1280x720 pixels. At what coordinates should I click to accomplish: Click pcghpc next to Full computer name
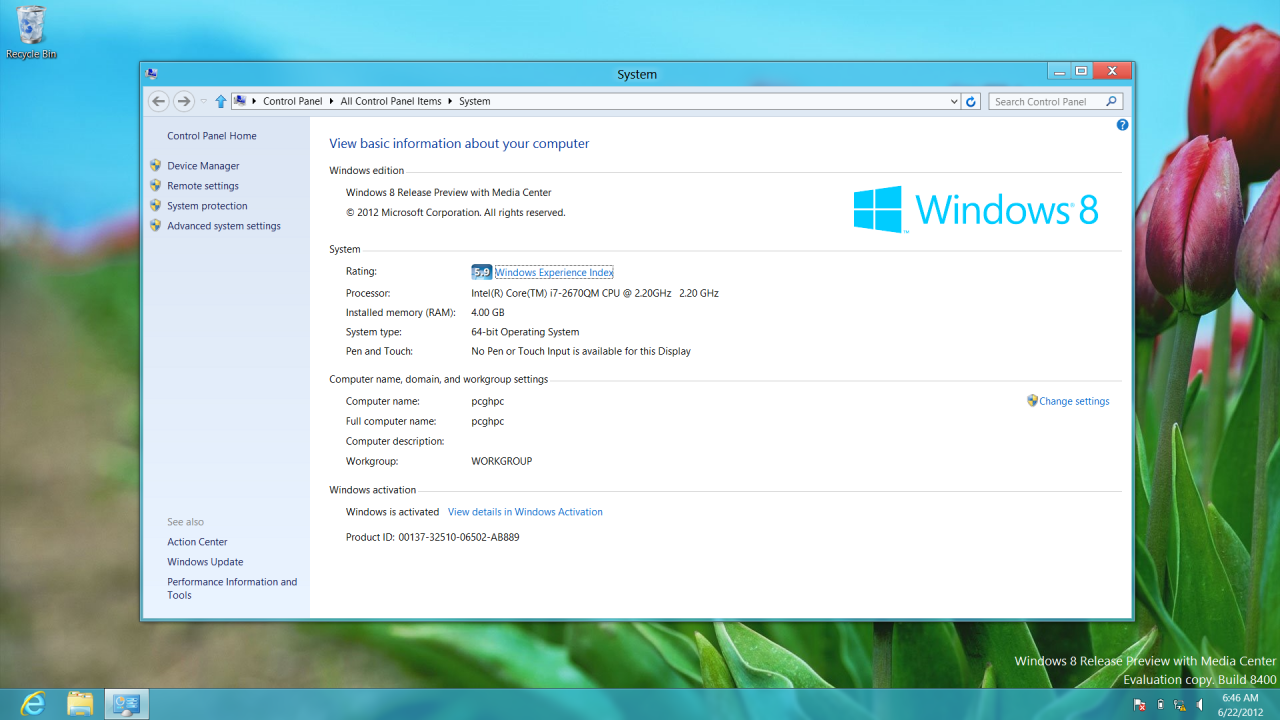pos(488,422)
